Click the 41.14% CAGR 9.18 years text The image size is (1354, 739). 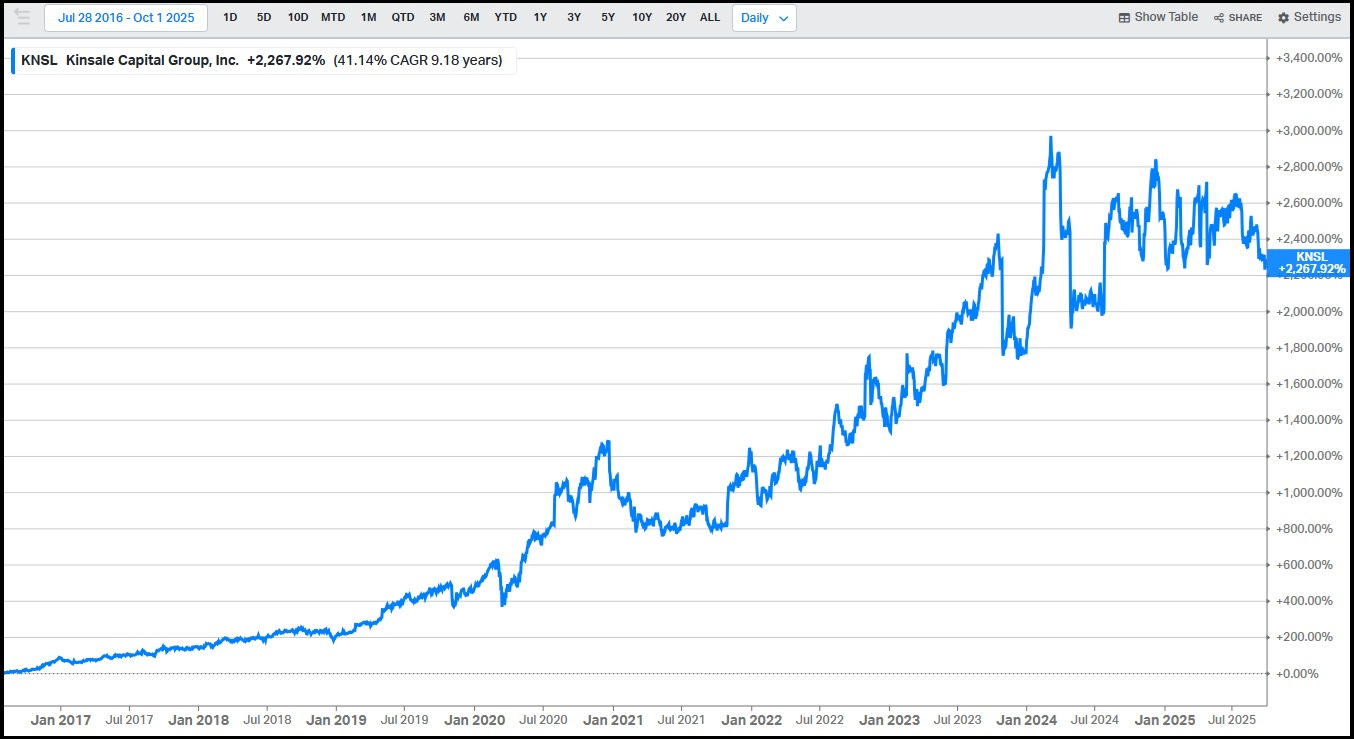418,60
